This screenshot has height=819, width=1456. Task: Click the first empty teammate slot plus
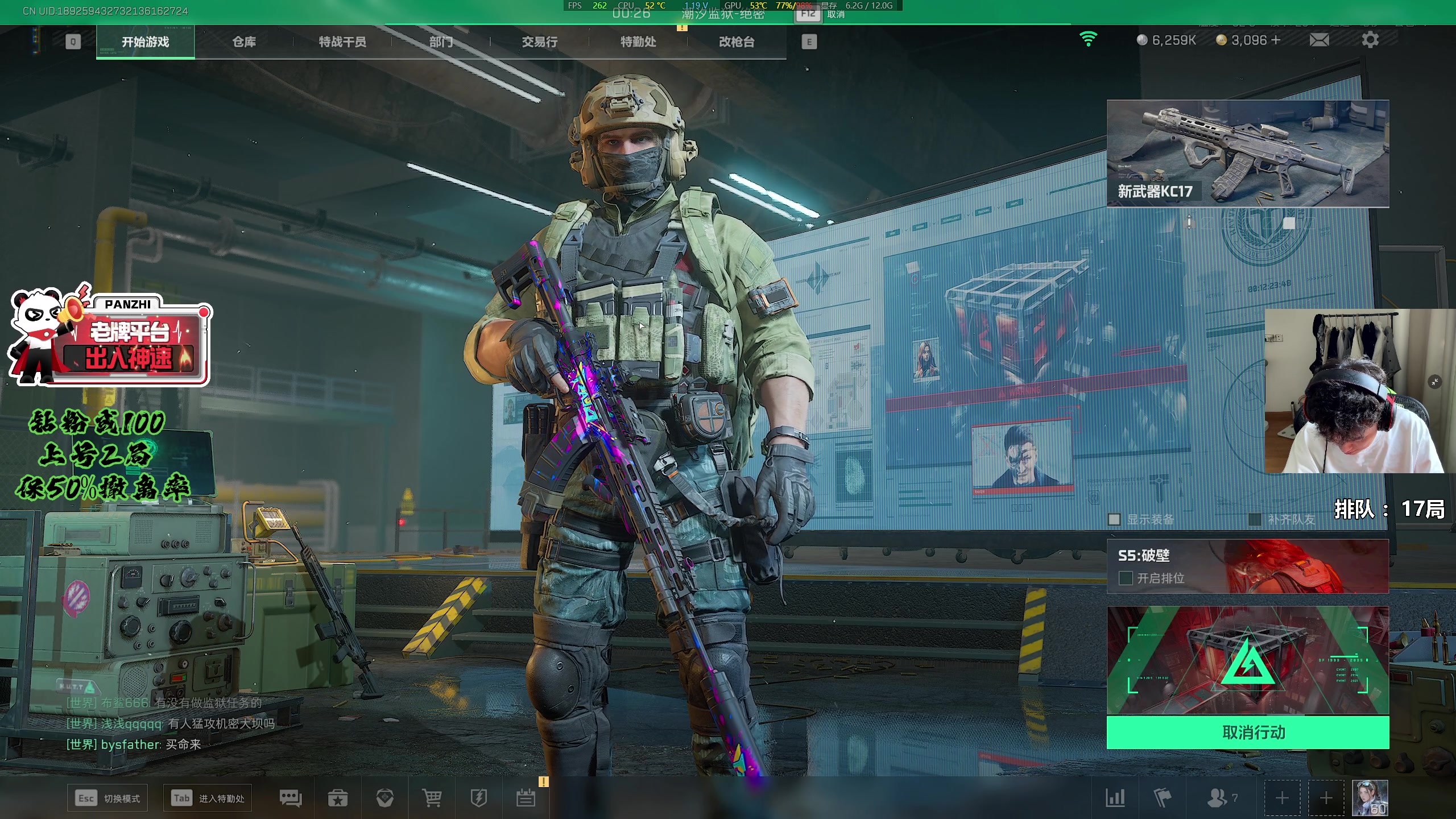[x=1282, y=799]
